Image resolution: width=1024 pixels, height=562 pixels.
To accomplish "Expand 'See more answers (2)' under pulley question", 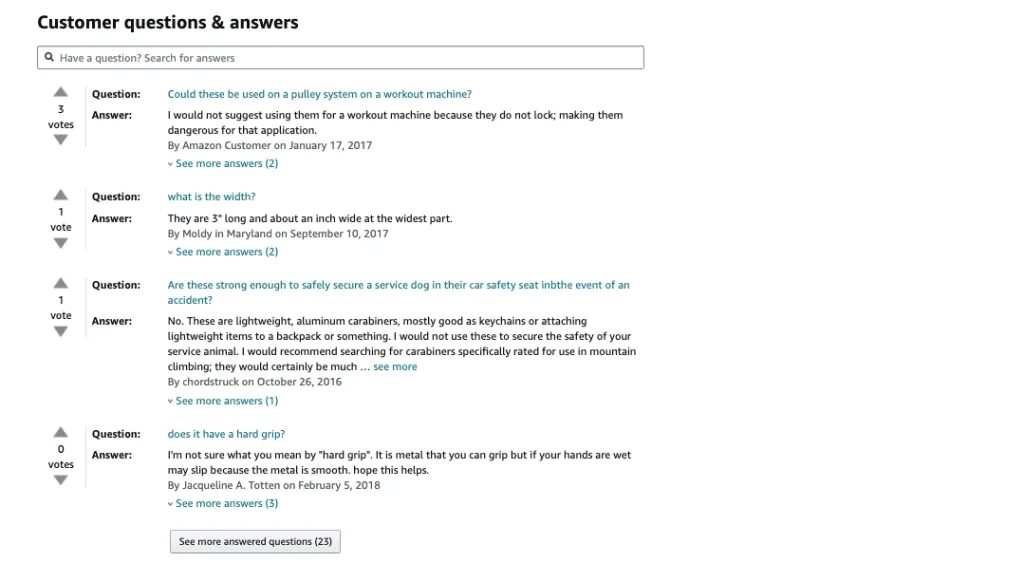I will point(226,164).
